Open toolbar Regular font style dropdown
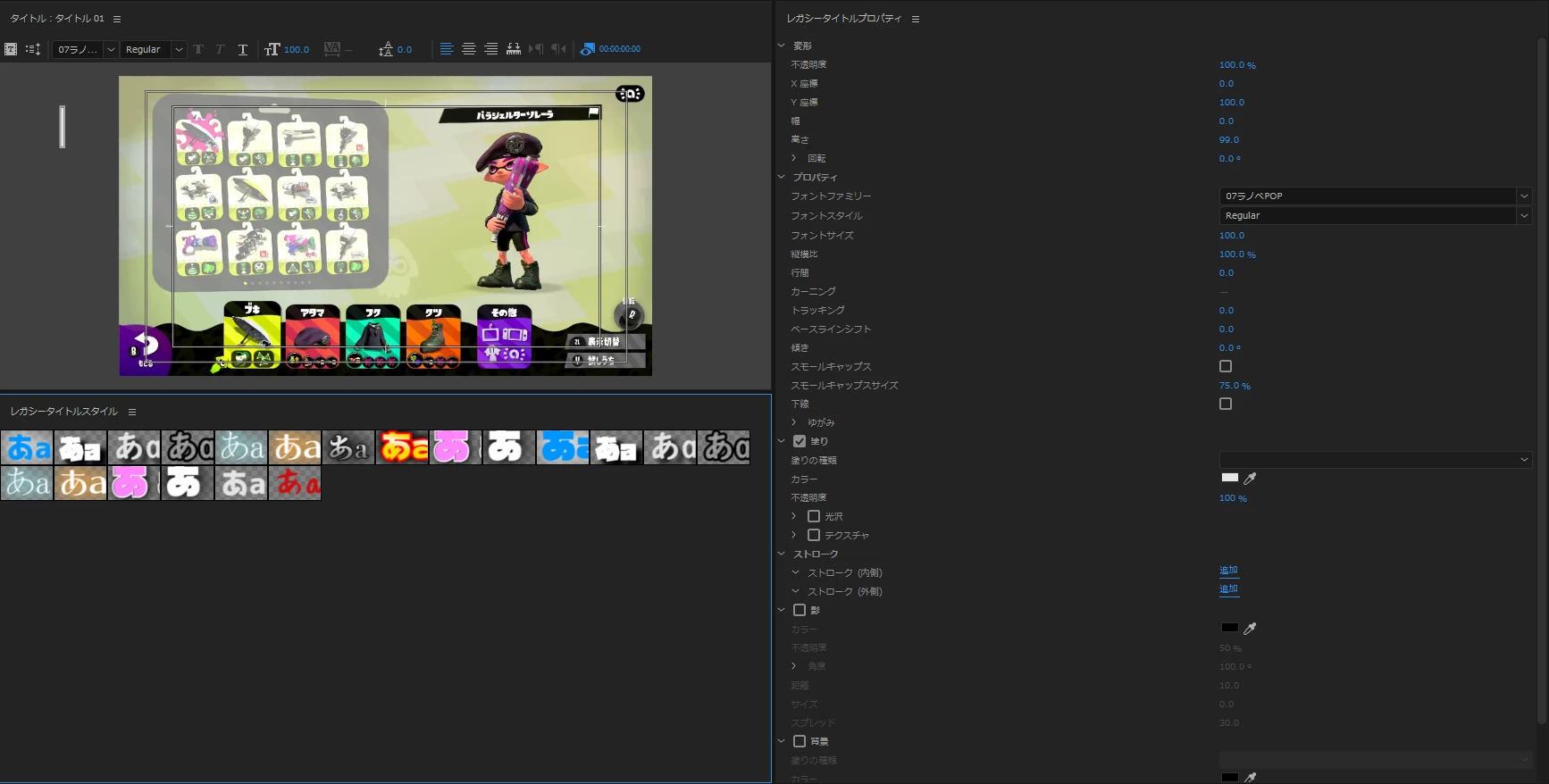This screenshot has width=1549, height=784. click(153, 49)
